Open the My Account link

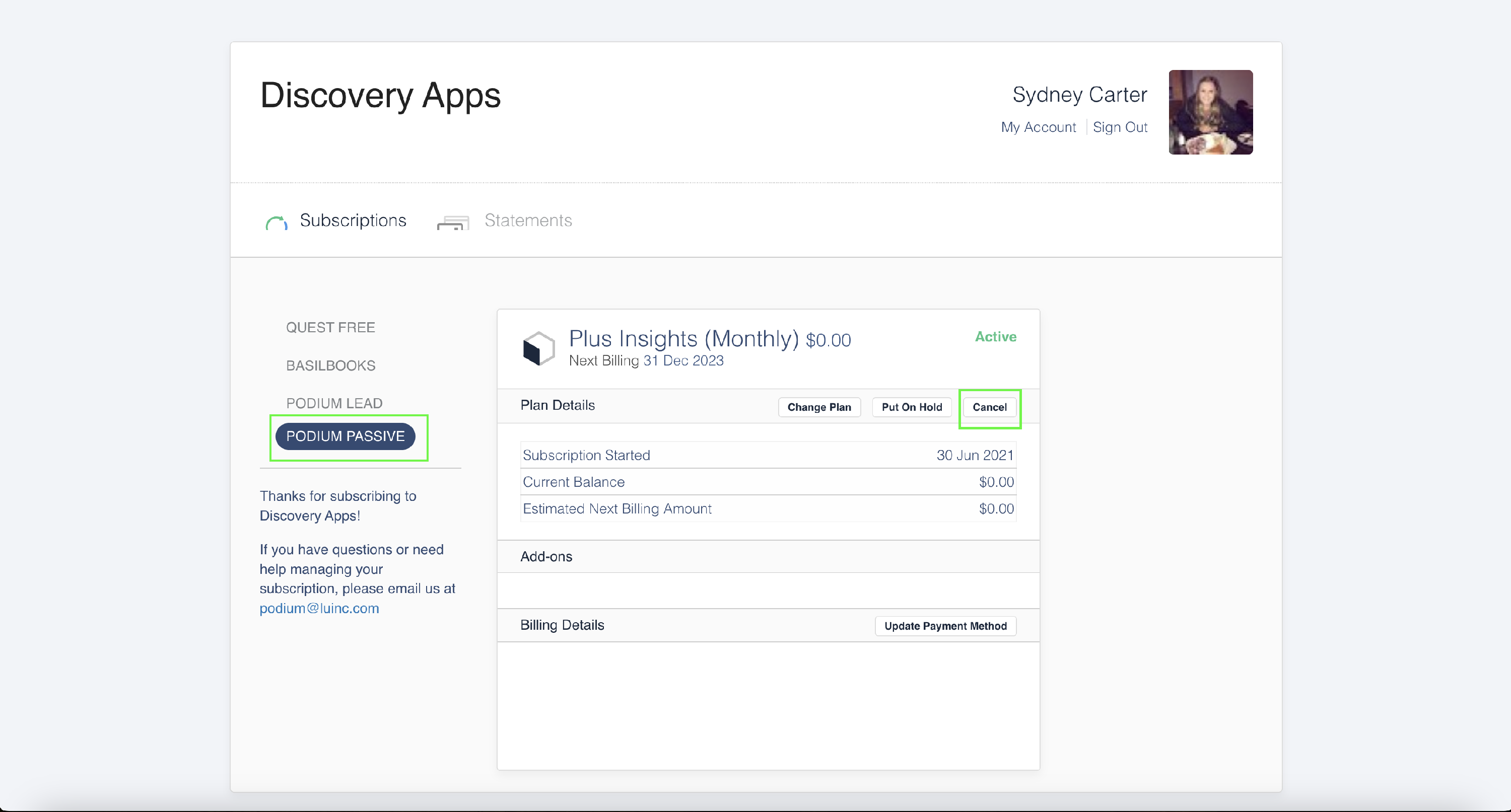(1038, 127)
